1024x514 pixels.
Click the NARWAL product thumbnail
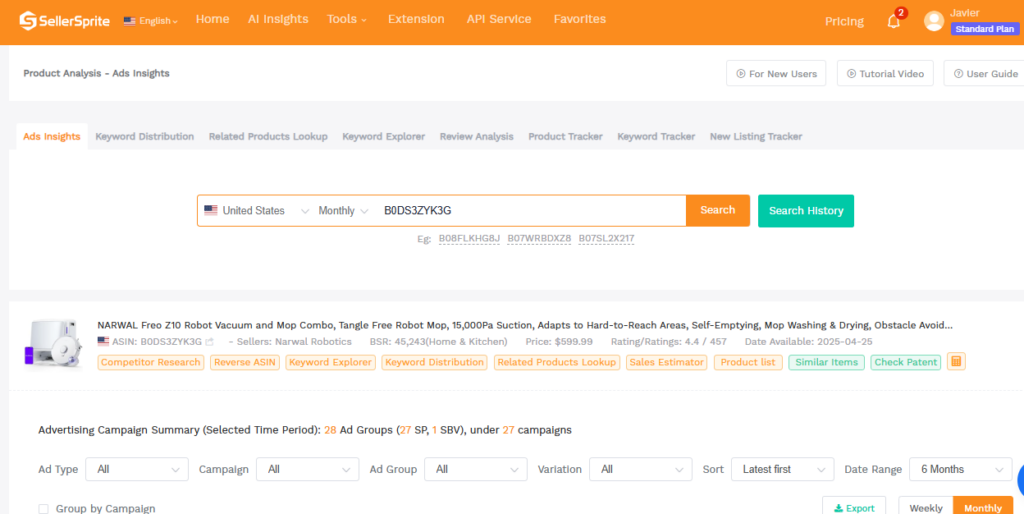[54, 344]
